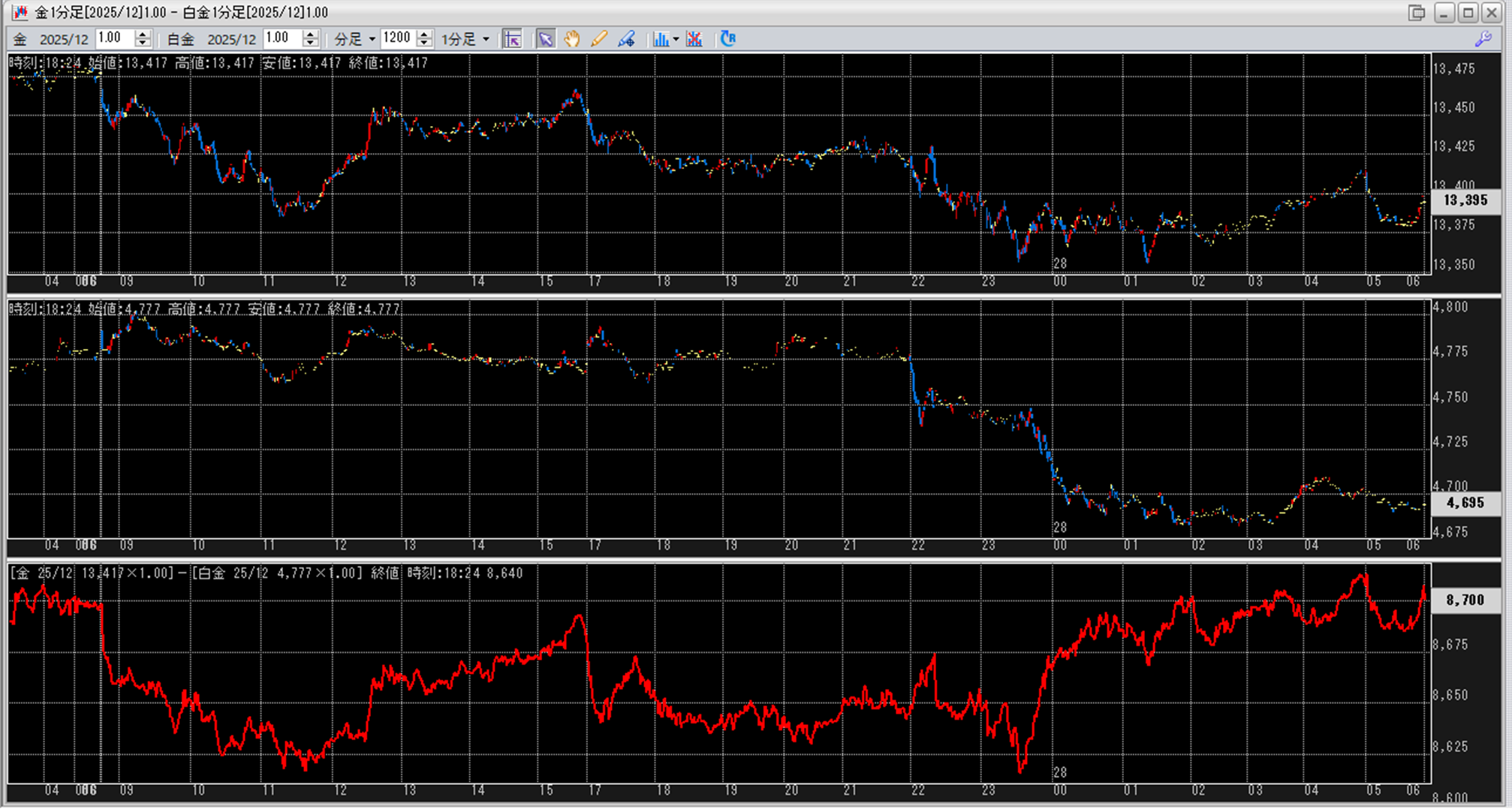Viewport: 1512px width, 809px height.
Task: Open settings with the wrench icon
Action: click(1483, 39)
